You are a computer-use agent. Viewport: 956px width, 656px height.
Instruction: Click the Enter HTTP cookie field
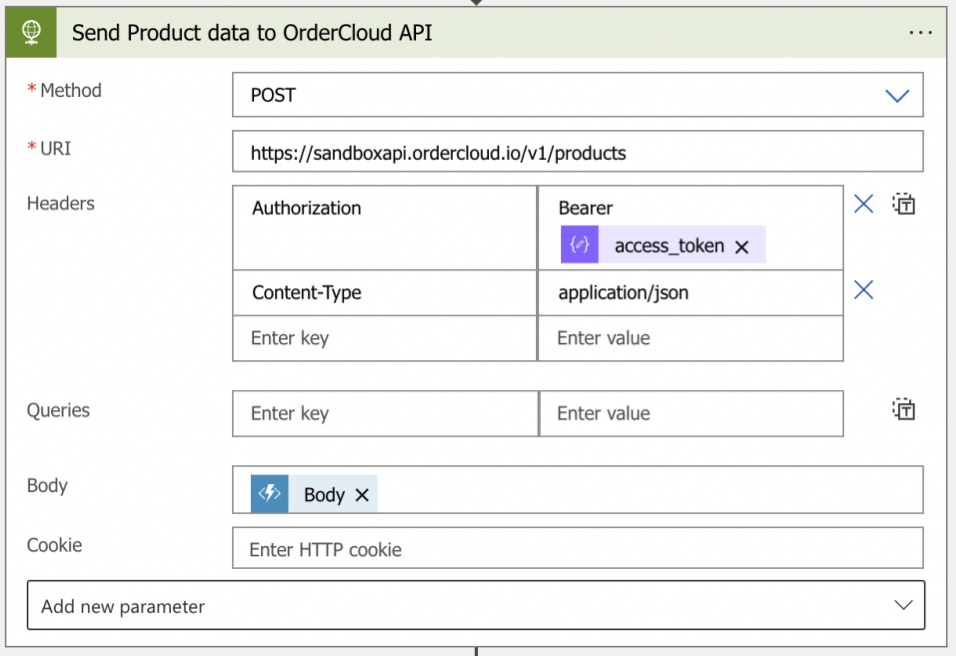point(577,548)
